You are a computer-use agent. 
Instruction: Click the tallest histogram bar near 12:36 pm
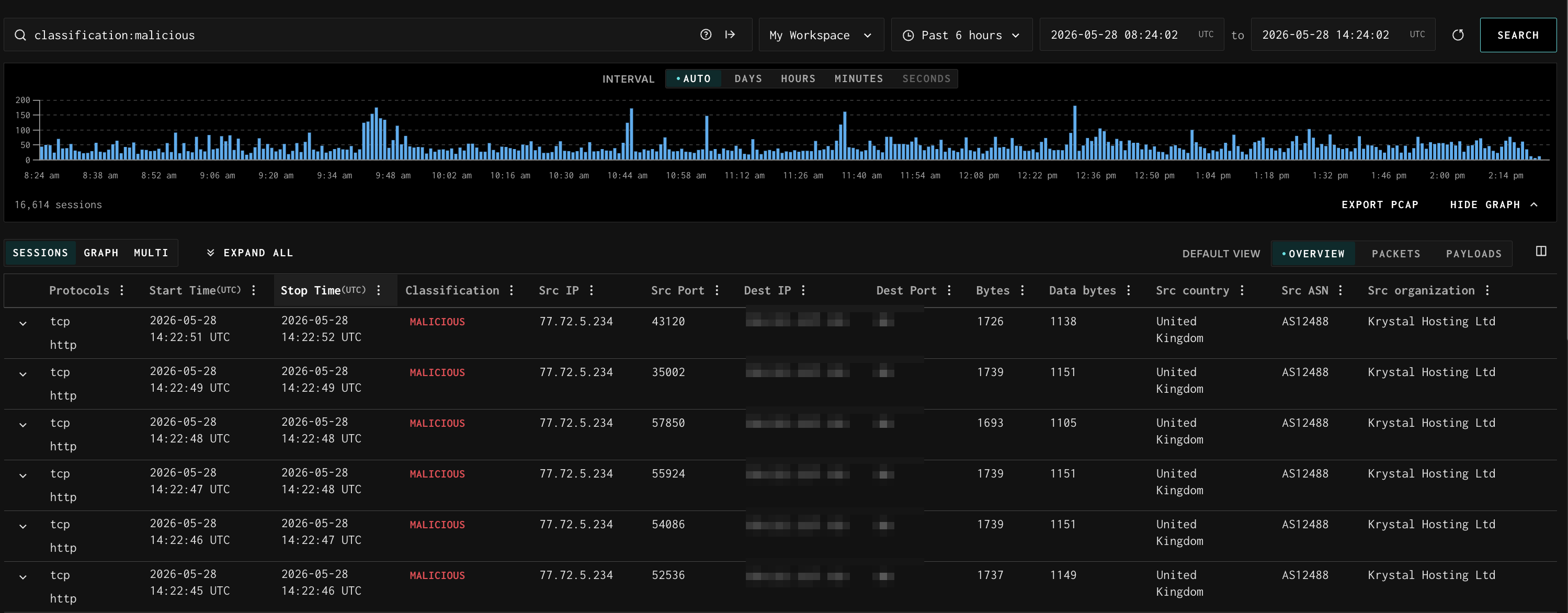tap(1074, 133)
